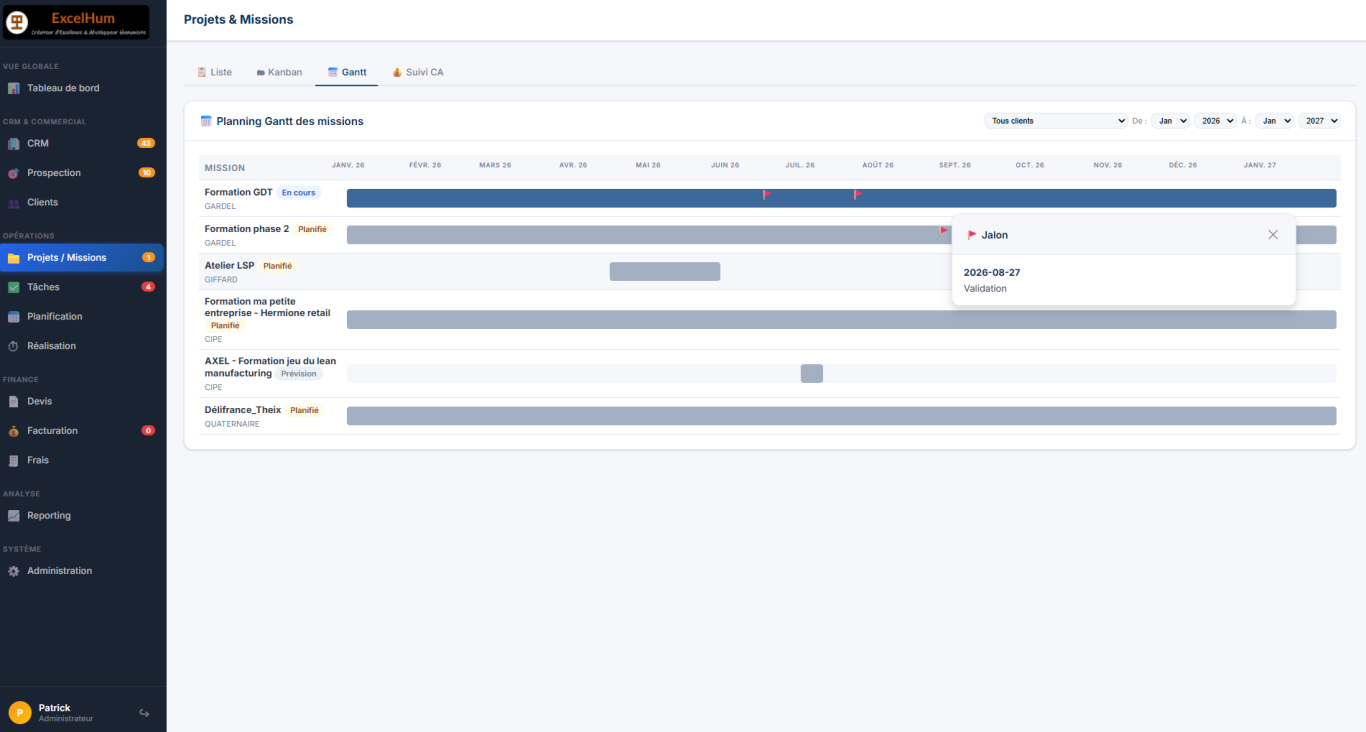1366x732 pixels.
Task: Open the end month Jan dropdown
Action: coord(1275,121)
